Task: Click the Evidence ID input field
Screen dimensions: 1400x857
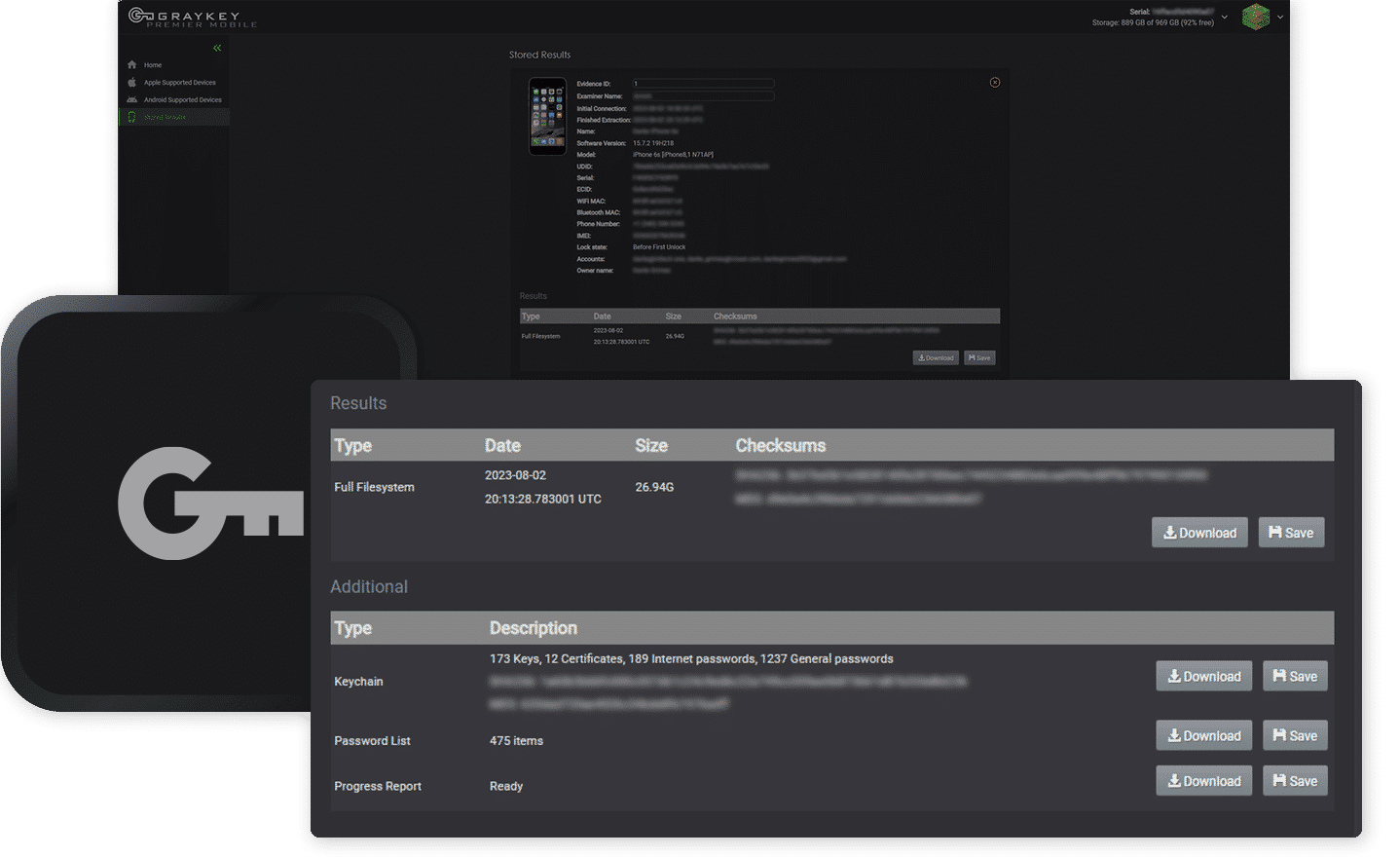Action: [x=703, y=84]
